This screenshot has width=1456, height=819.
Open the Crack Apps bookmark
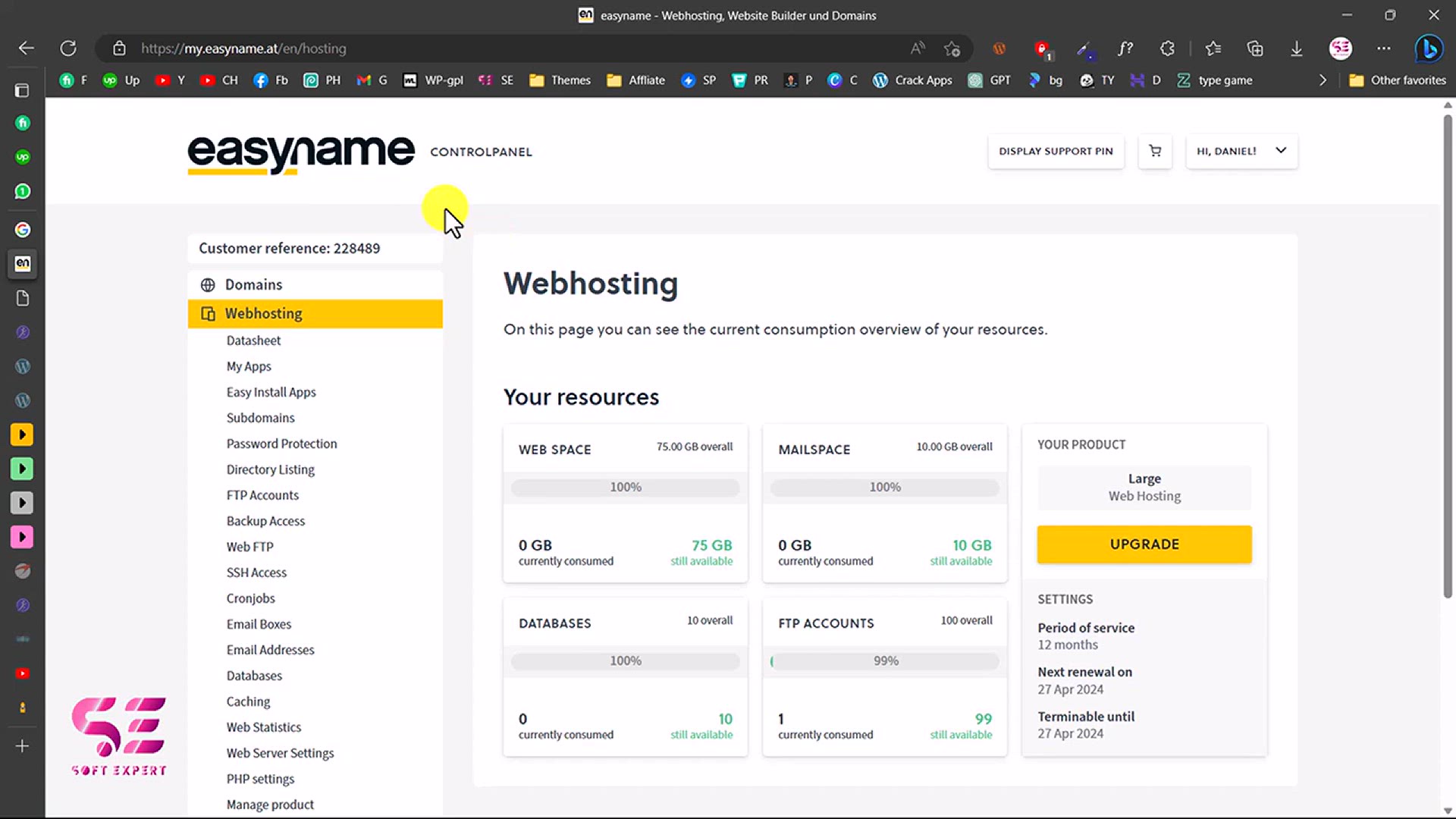[x=913, y=80]
